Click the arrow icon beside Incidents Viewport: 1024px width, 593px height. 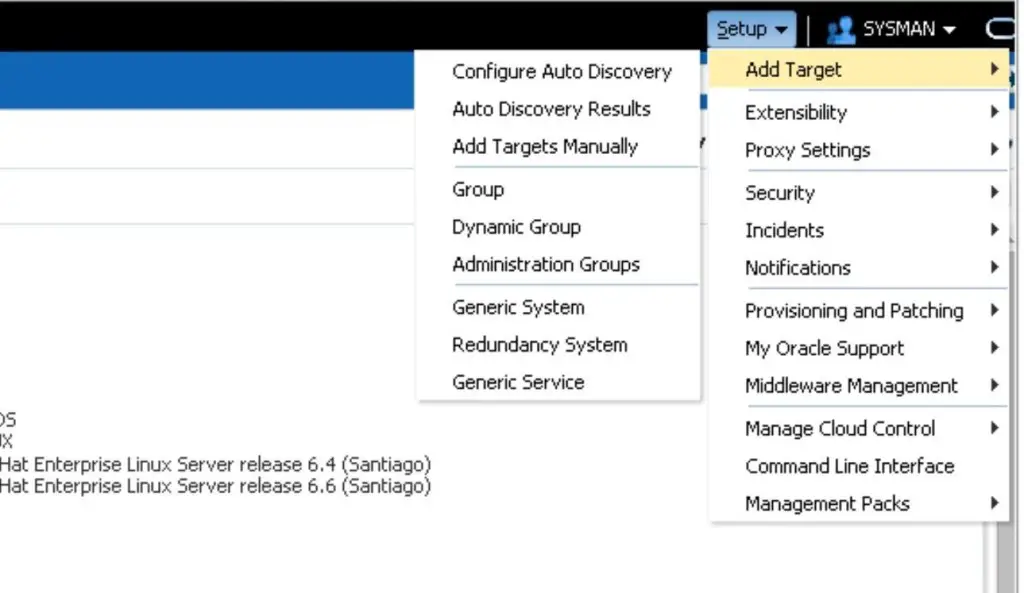[993, 230]
